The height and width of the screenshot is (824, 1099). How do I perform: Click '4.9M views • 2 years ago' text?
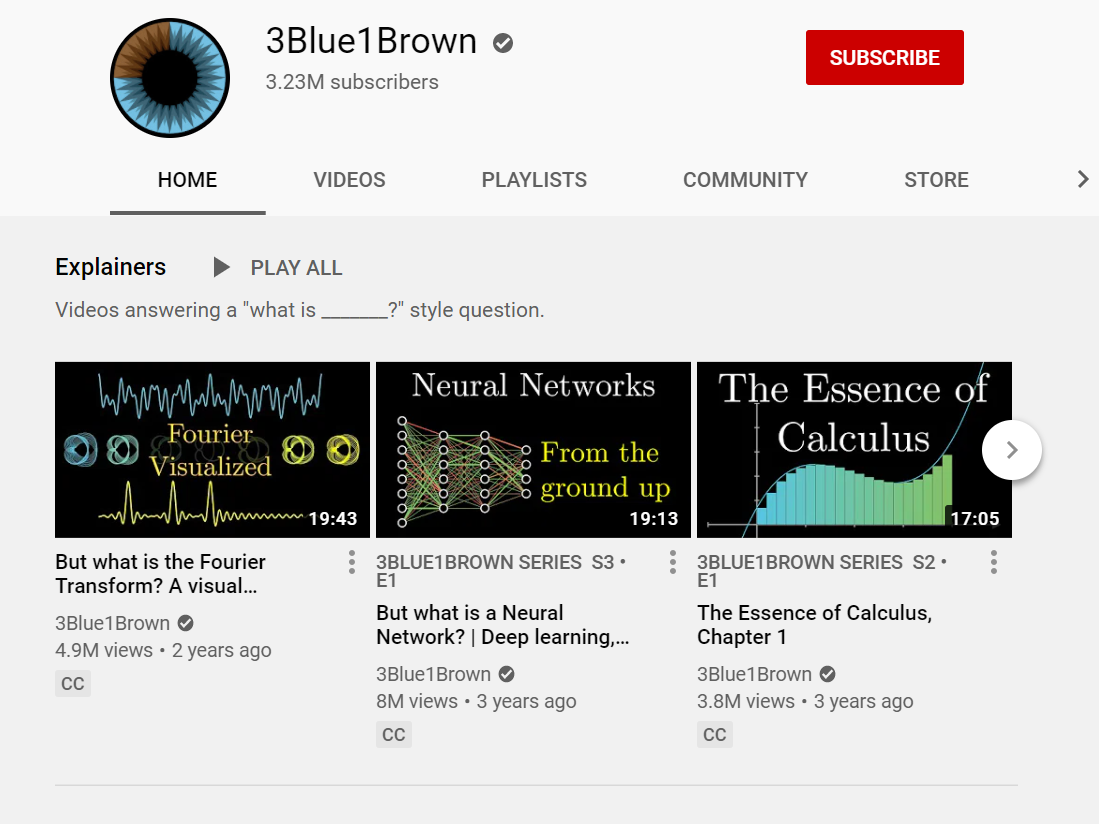(x=163, y=651)
